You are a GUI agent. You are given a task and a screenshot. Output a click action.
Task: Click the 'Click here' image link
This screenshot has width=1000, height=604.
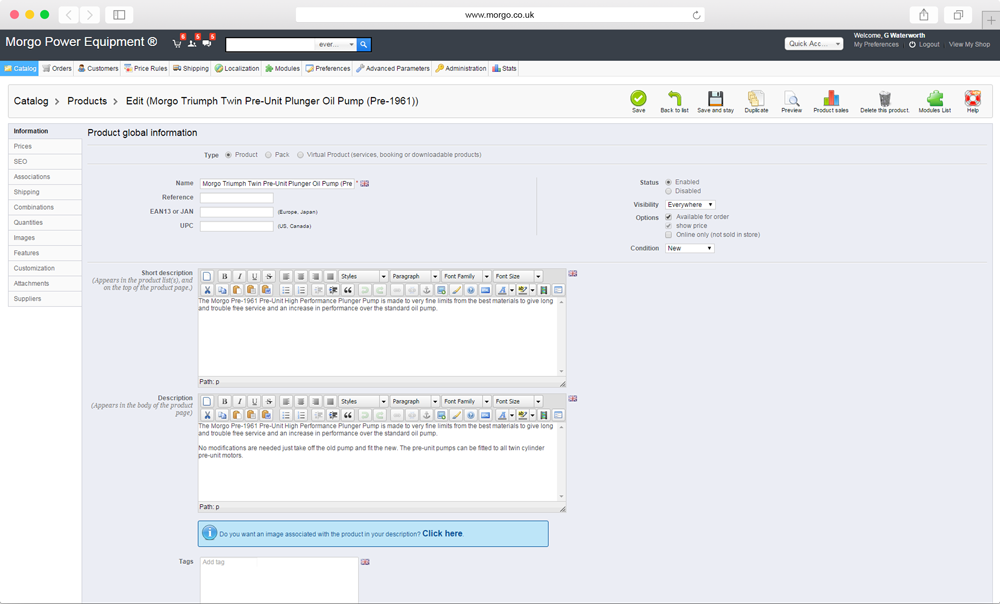tap(442, 533)
